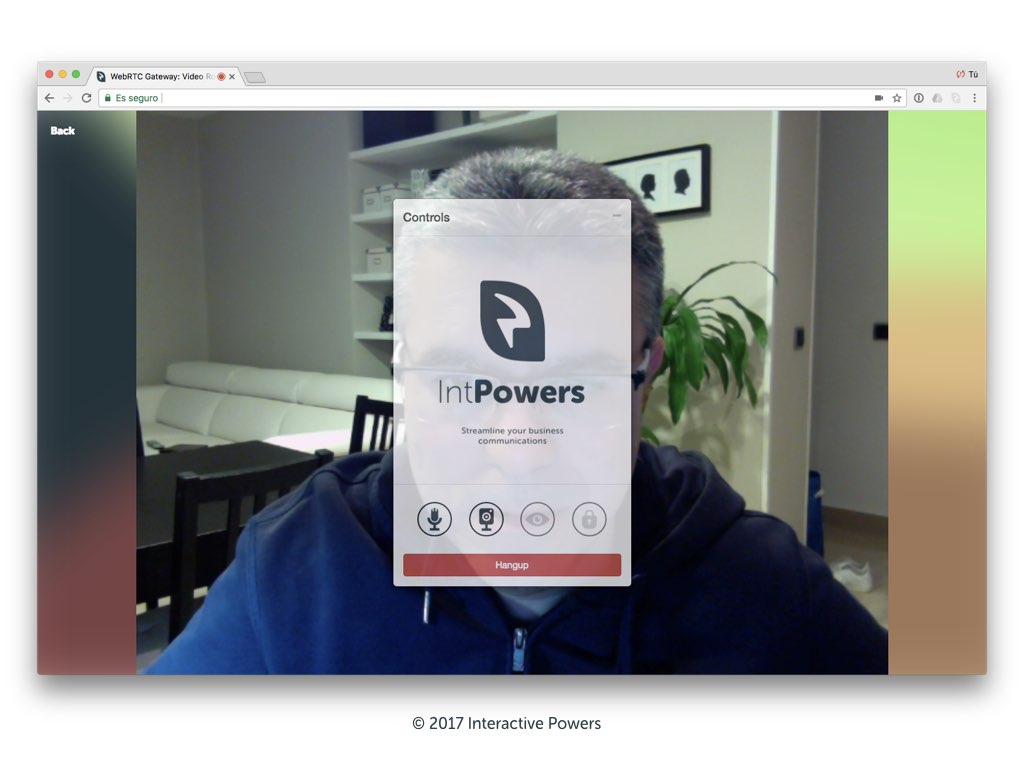Click the green secure padlock icon

[x=108, y=98]
